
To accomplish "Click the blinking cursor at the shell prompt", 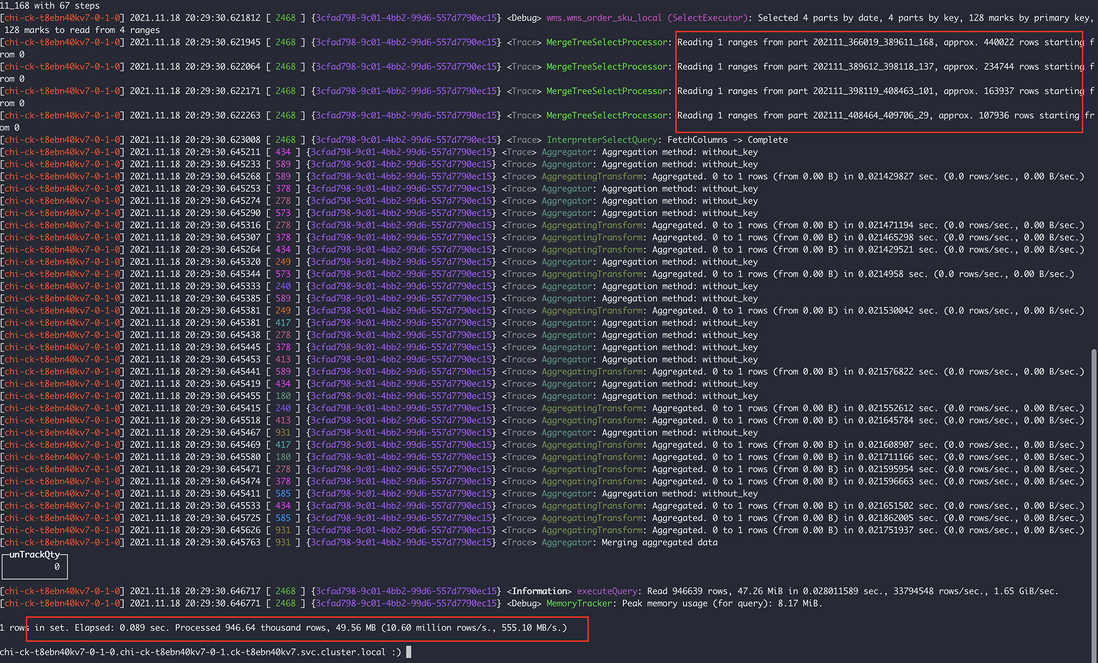I will (409, 652).
